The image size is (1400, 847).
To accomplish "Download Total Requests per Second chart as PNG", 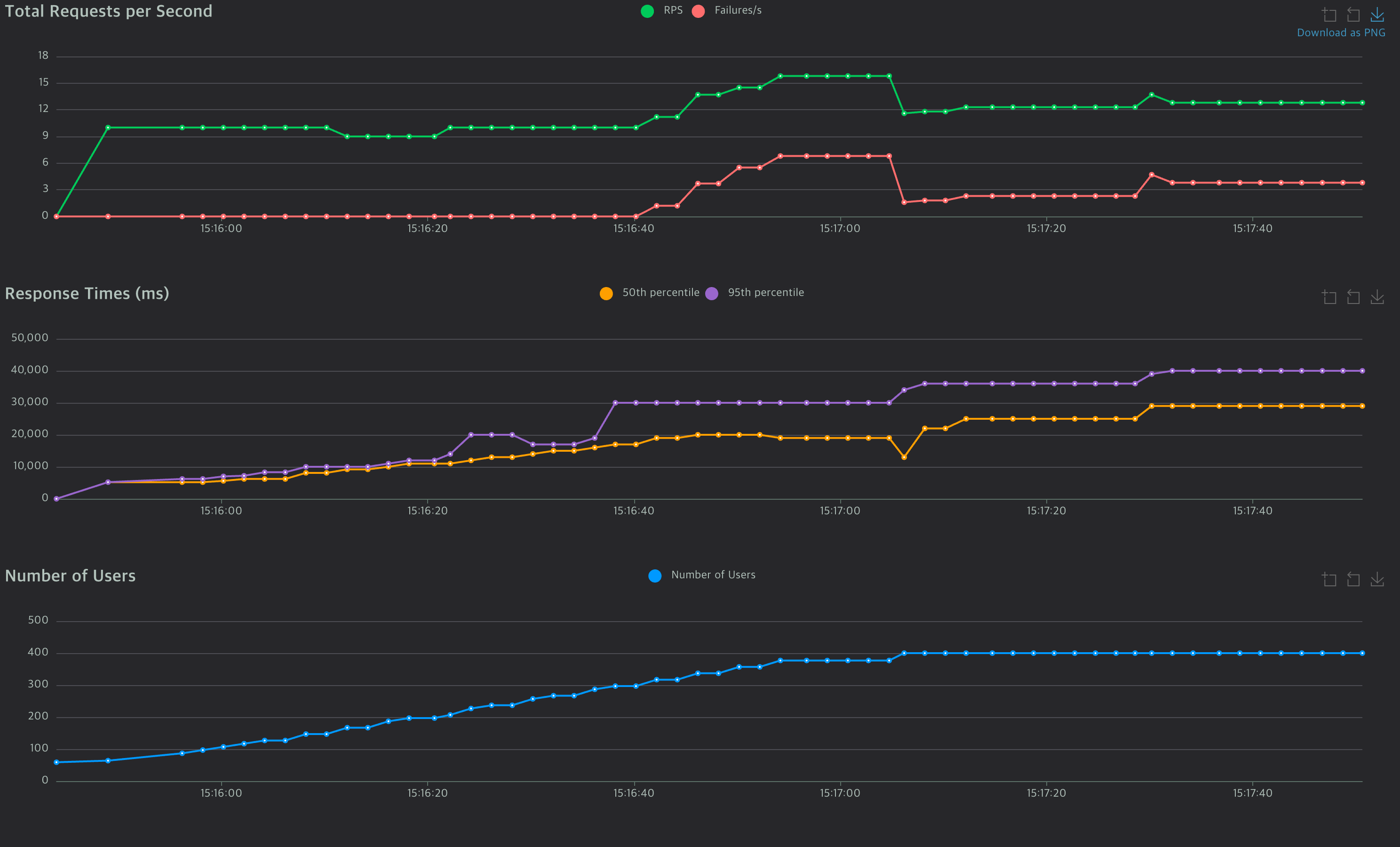I will pyautogui.click(x=1377, y=14).
